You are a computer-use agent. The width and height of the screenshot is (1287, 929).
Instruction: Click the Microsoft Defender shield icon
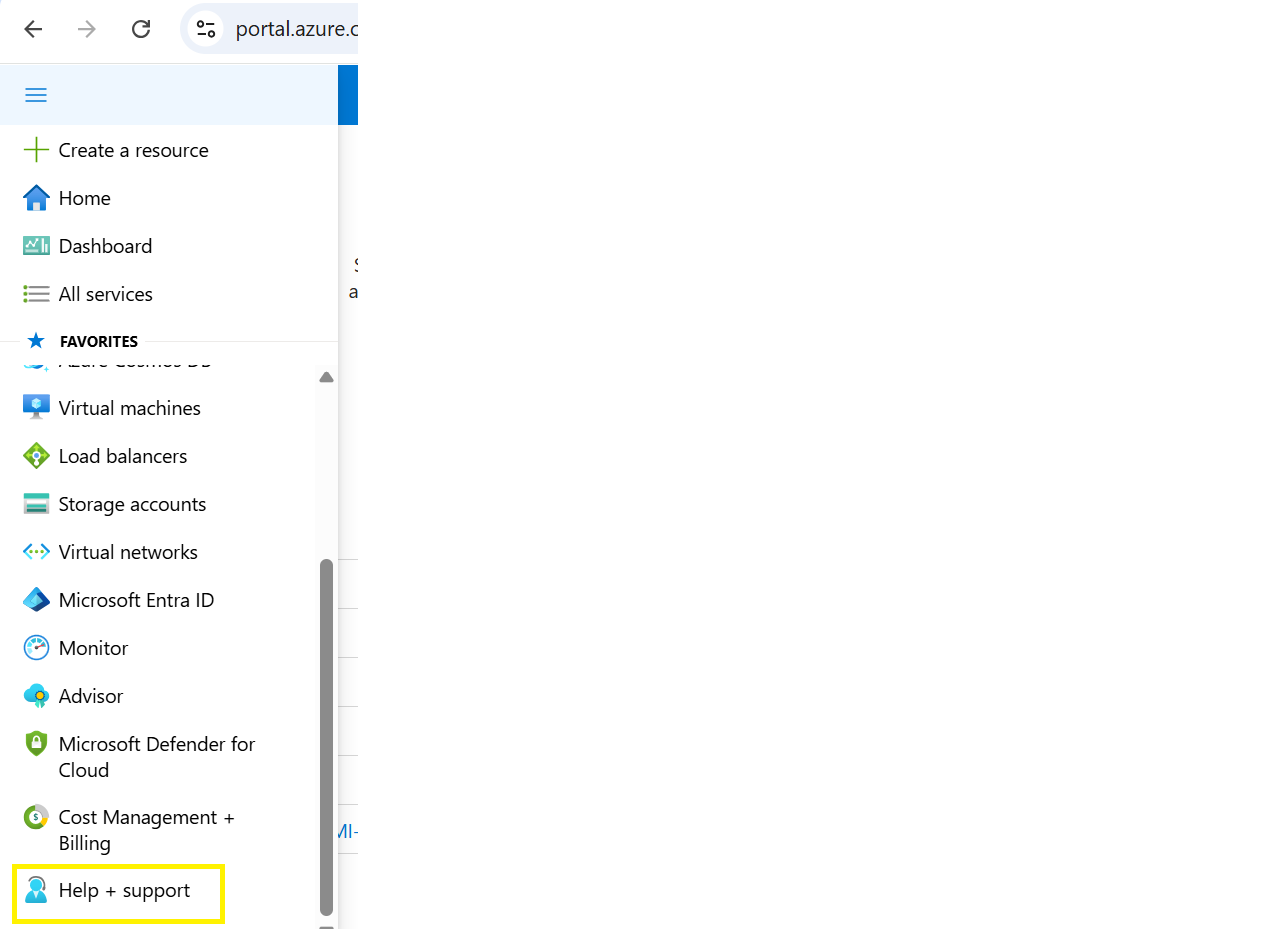36,744
